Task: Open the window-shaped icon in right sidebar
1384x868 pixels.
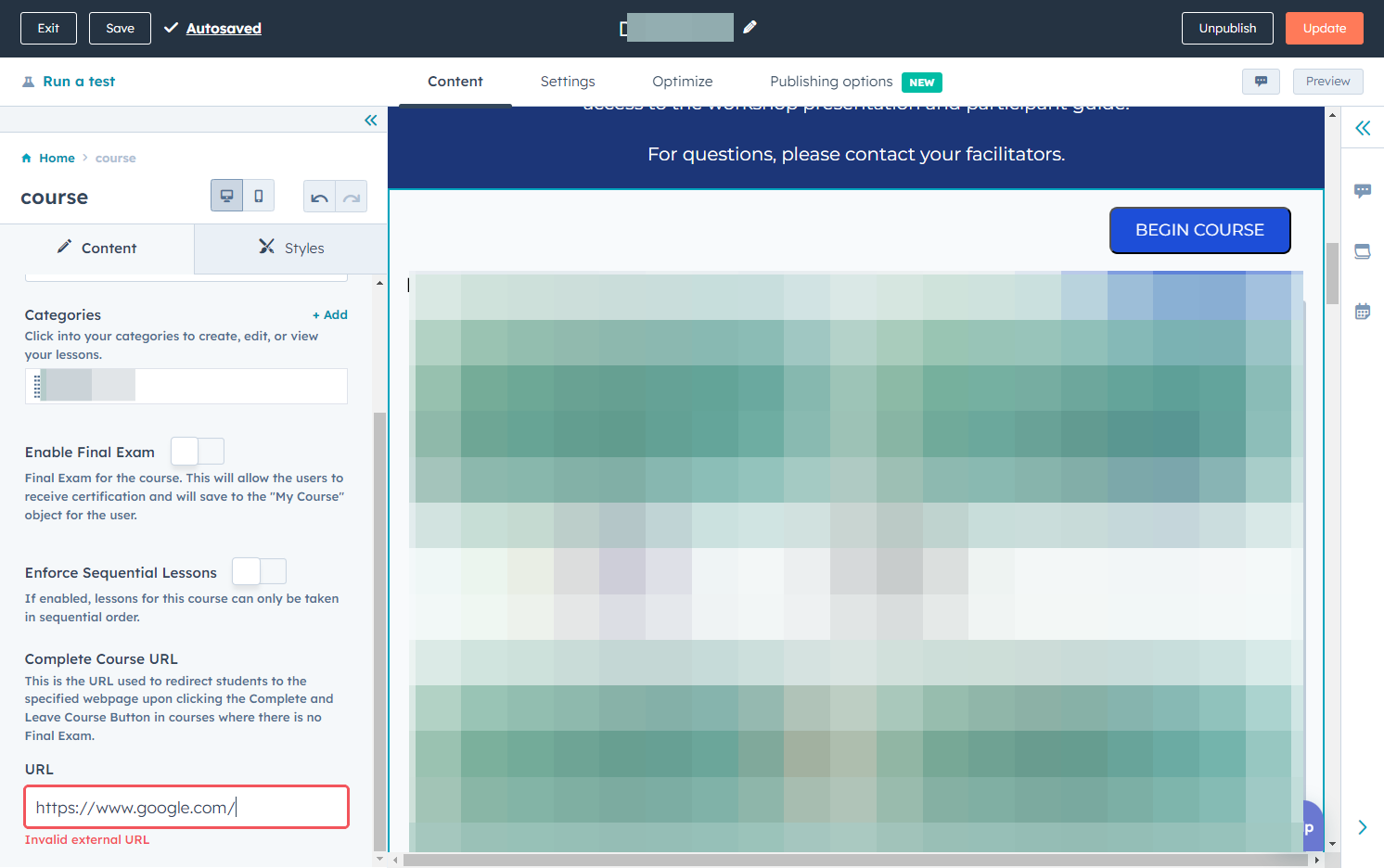Action: point(1363,251)
